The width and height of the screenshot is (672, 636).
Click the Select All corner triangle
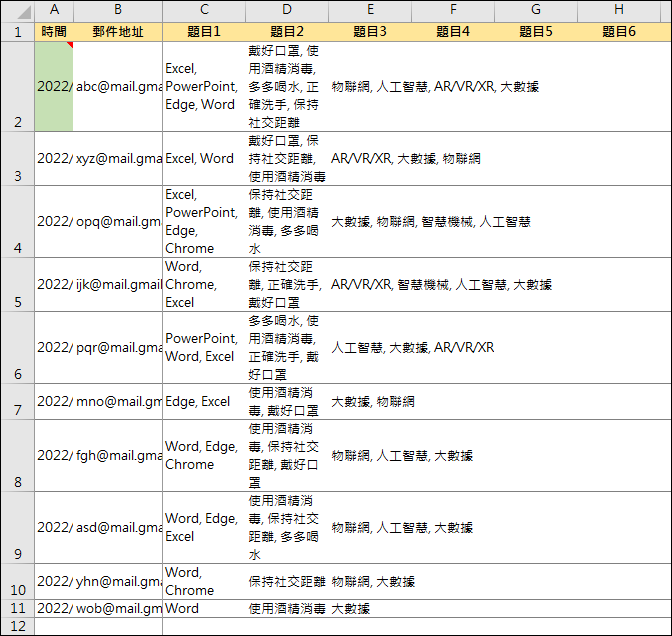click(18, 11)
